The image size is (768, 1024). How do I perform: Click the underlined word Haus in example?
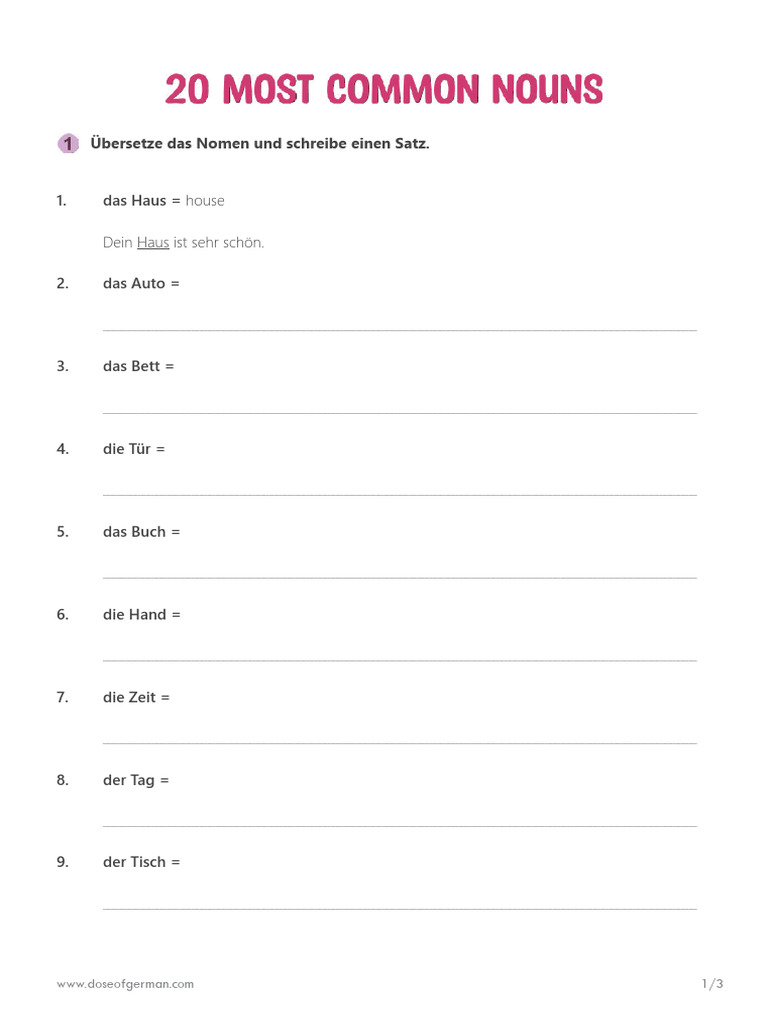click(153, 243)
